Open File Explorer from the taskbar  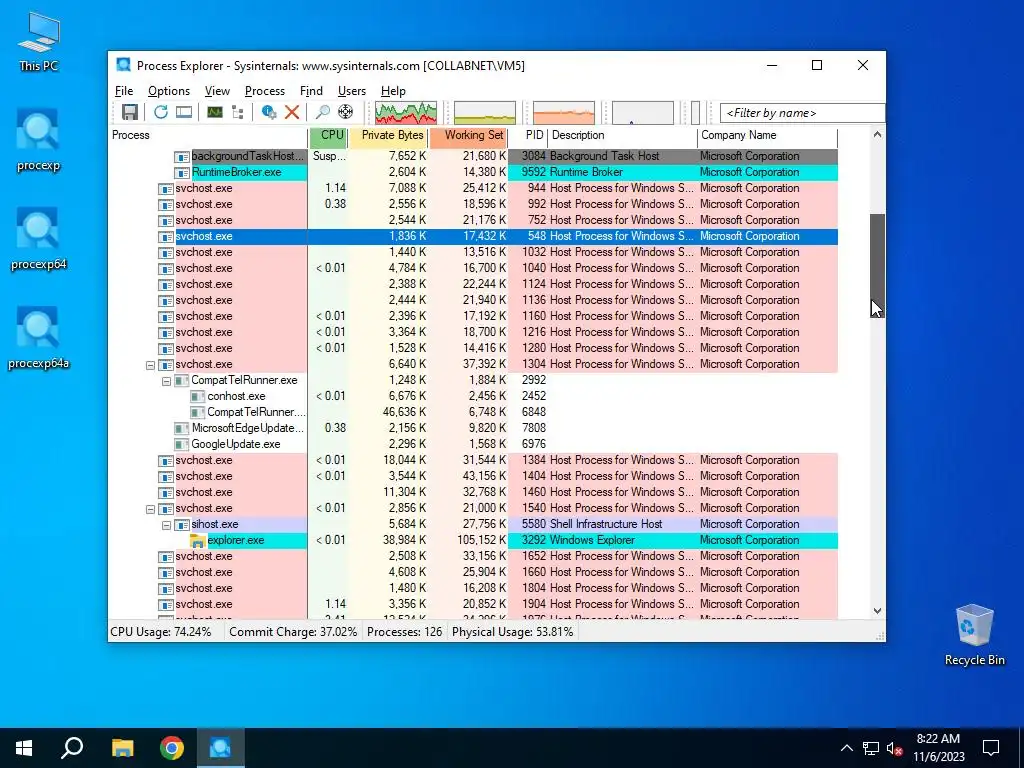(122, 748)
